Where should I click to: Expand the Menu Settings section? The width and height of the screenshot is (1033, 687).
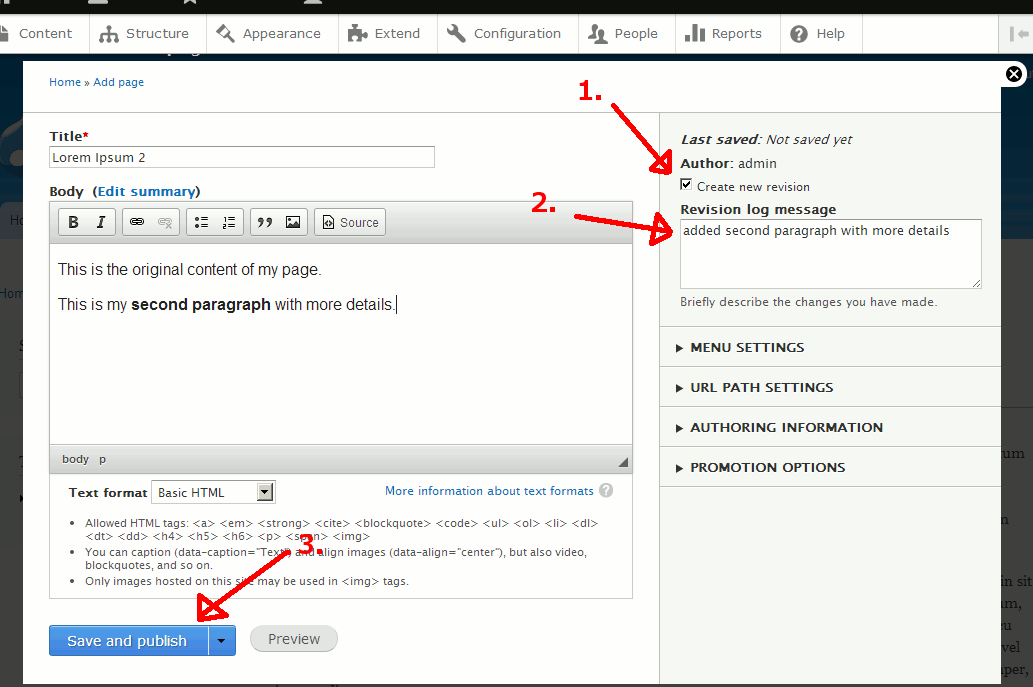[746, 347]
